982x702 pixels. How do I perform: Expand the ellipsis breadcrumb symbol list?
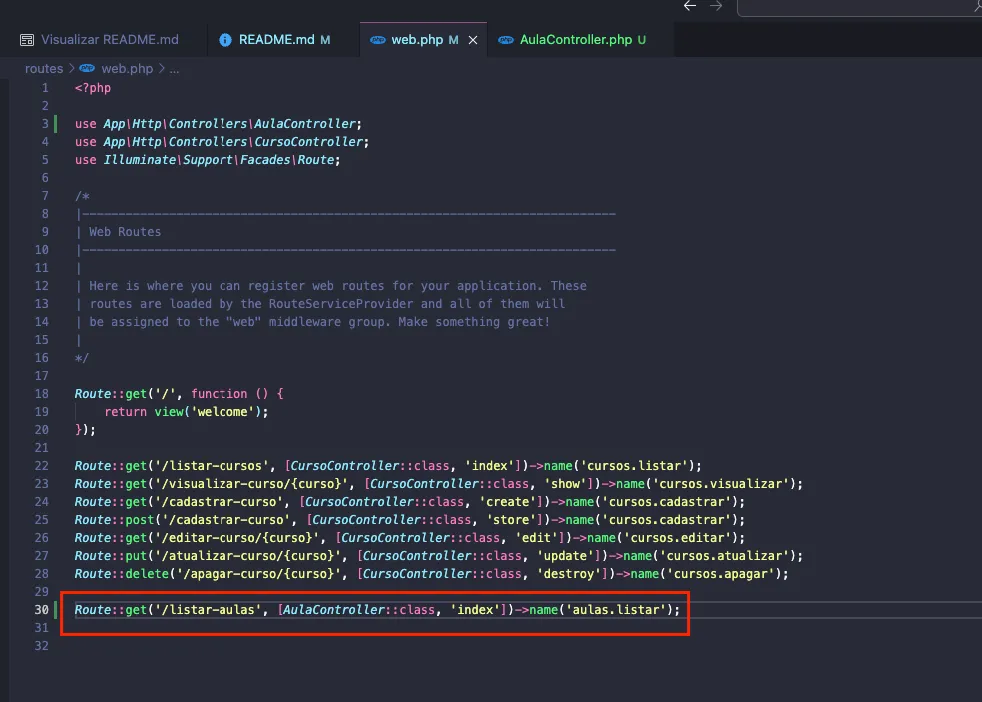click(174, 69)
